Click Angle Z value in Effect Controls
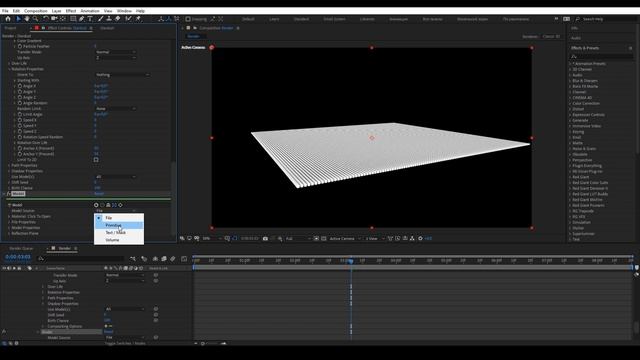The width and height of the screenshot is (640, 360). [x=101, y=98]
